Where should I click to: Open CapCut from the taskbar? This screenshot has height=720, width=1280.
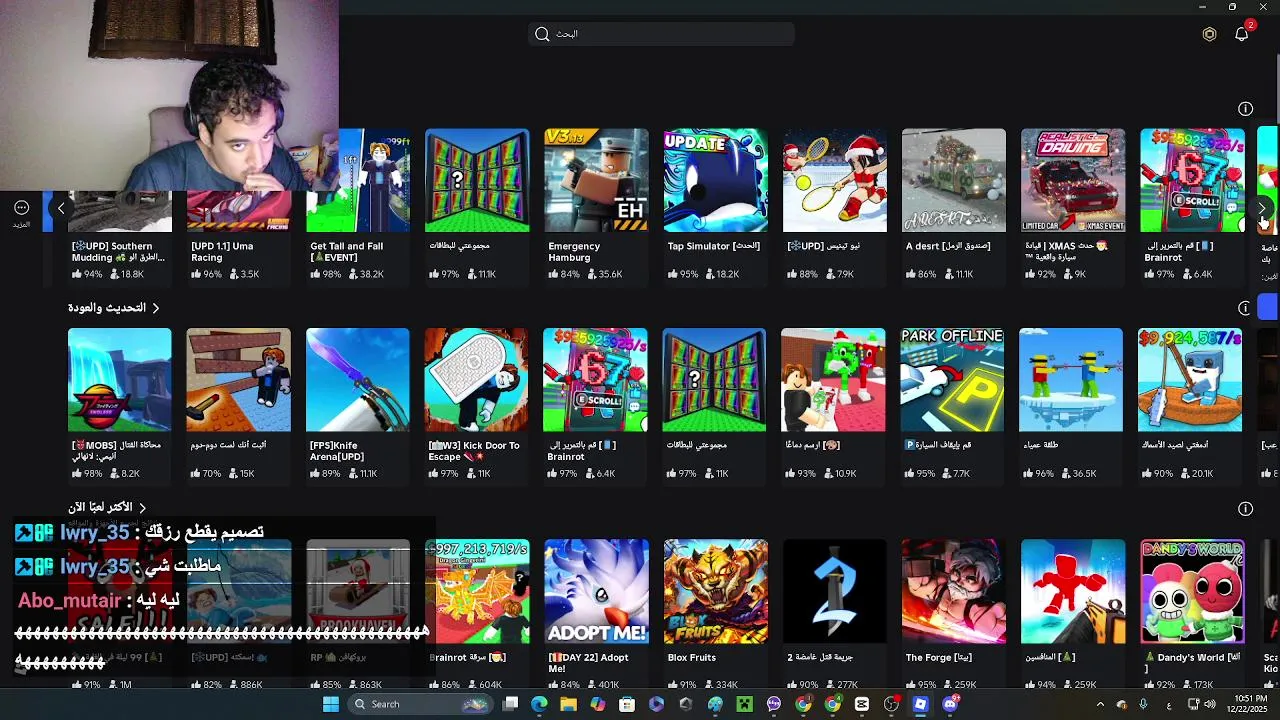point(862,704)
